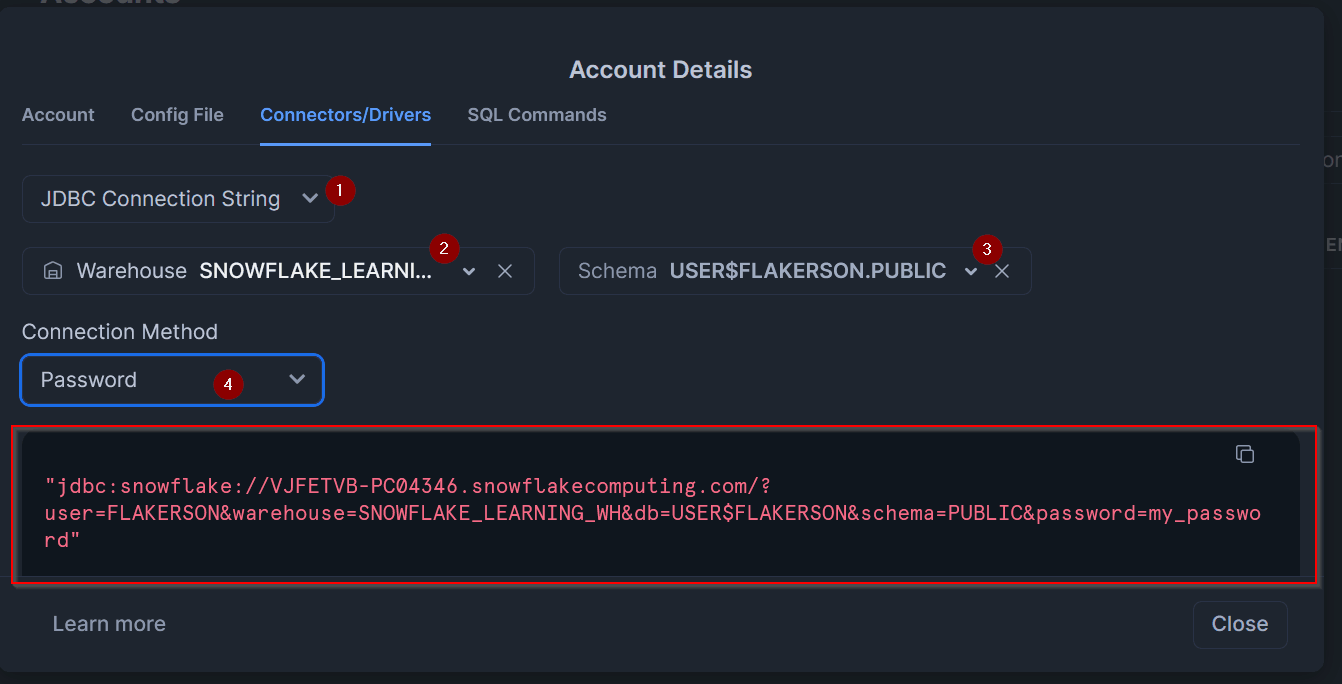This screenshot has width=1342, height=684.
Task: Expand the Schema chevron arrow
Action: coord(970,271)
